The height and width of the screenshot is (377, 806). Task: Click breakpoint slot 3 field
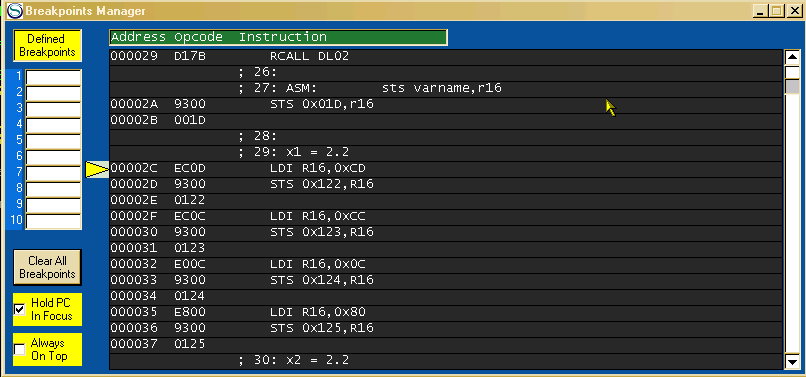point(53,109)
